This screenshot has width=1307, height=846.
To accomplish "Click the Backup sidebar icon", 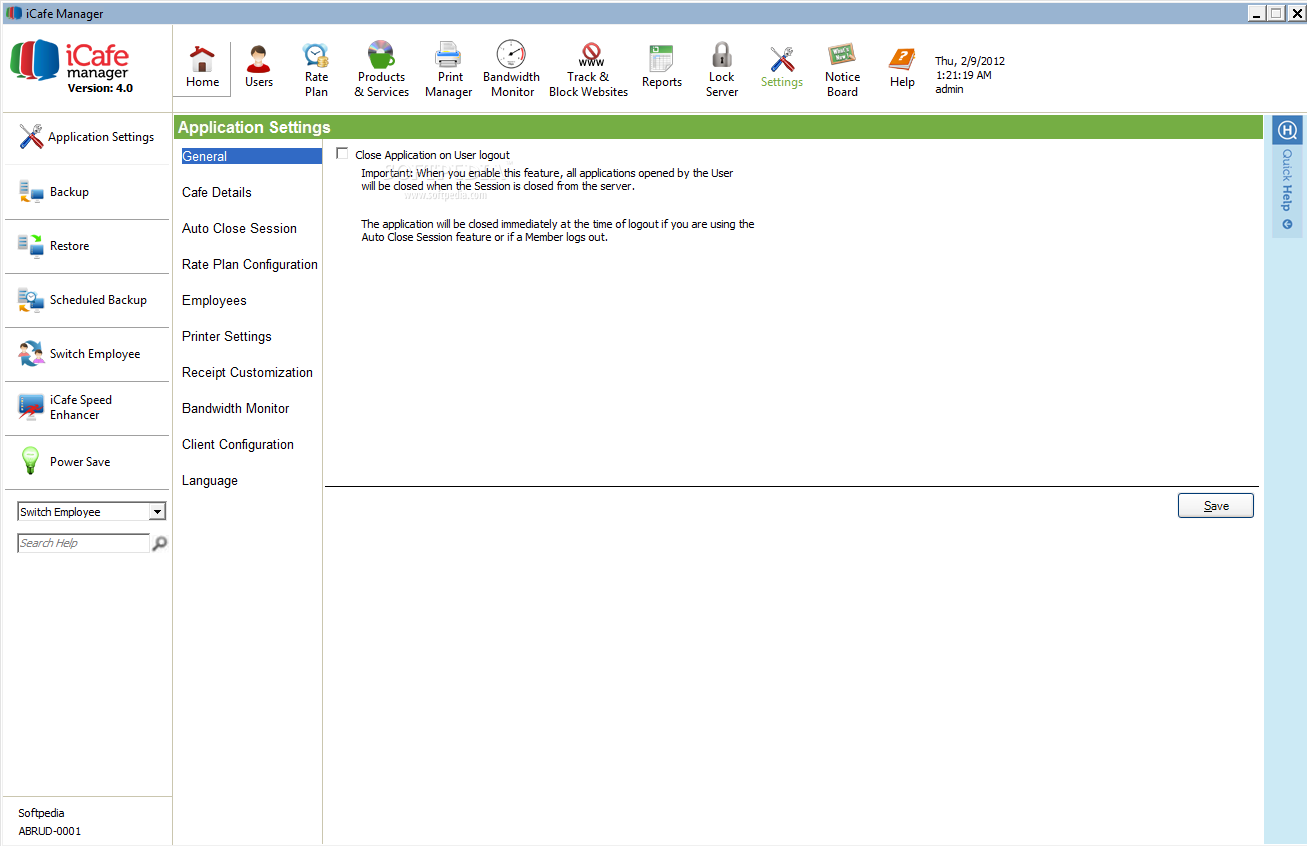I will (x=31, y=191).
